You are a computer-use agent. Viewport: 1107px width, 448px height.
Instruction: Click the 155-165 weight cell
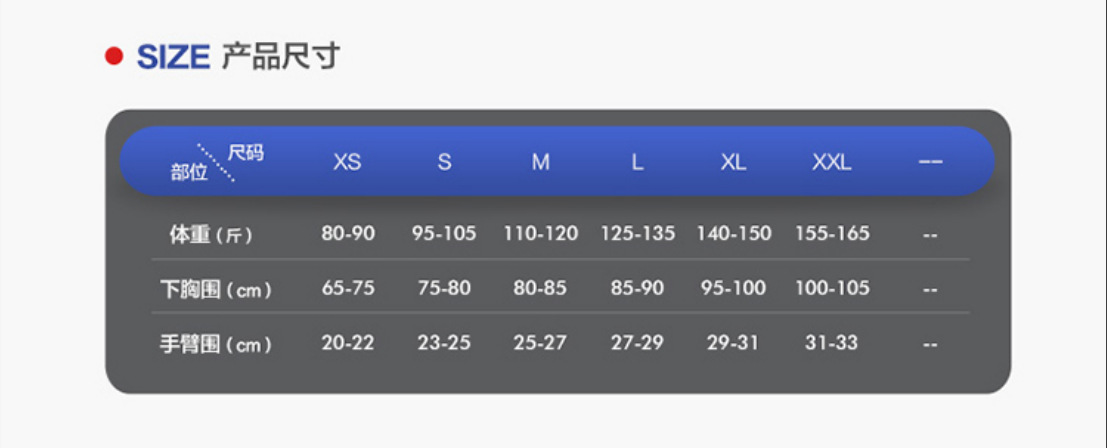point(832,234)
